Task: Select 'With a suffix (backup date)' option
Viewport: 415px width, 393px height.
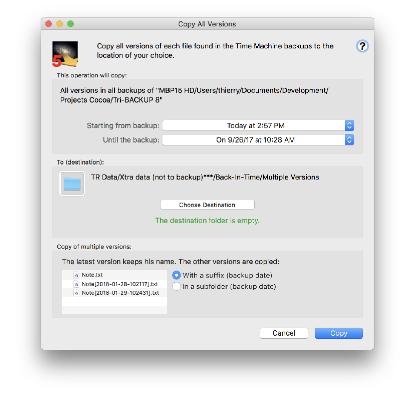Action: point(176,275)
